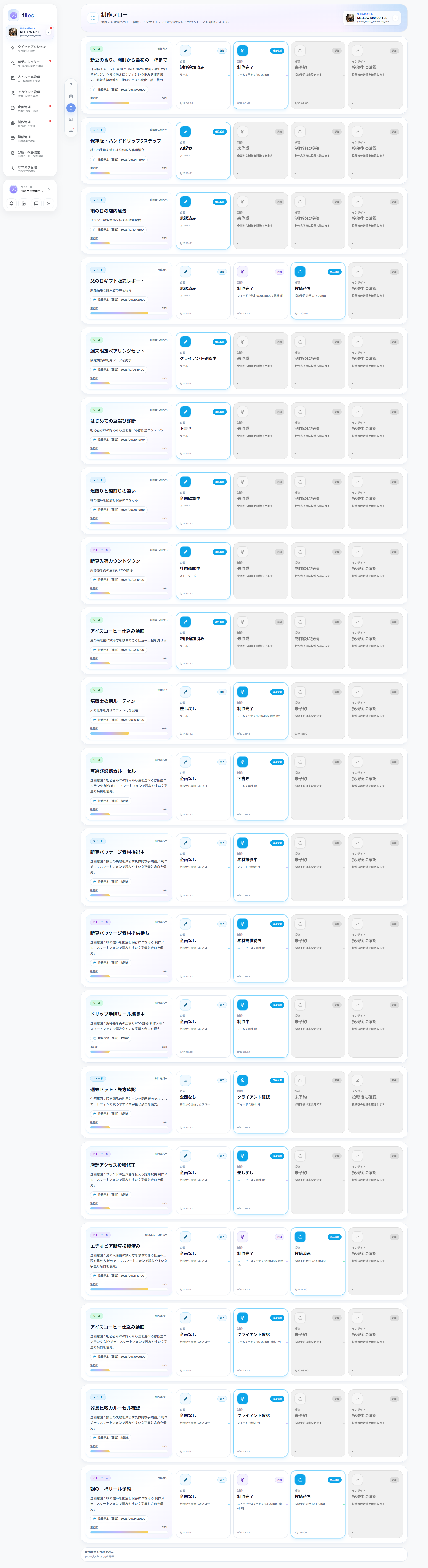Click the 制作 cube icon in 新豆の香り row
Screen dimensions: 428x1568
(242, 50)
